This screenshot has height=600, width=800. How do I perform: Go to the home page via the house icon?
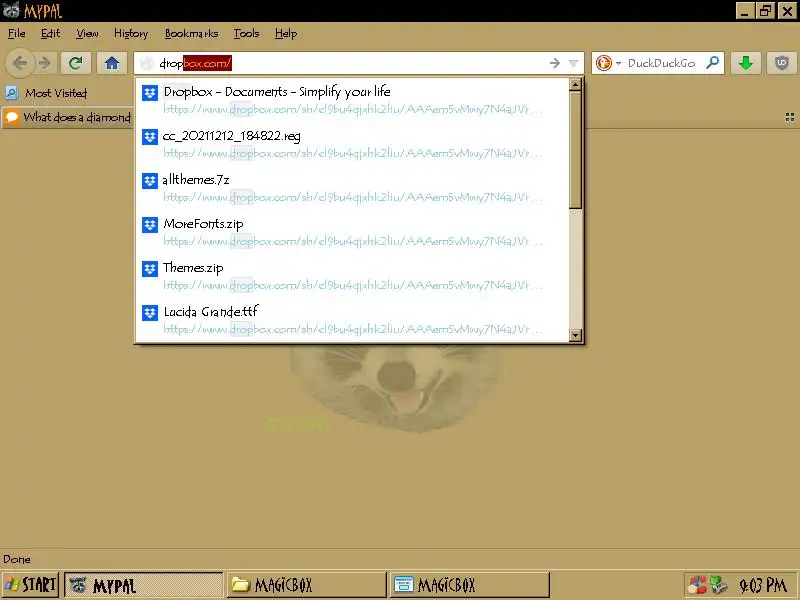pyautogui.click(x=112, y=63)
